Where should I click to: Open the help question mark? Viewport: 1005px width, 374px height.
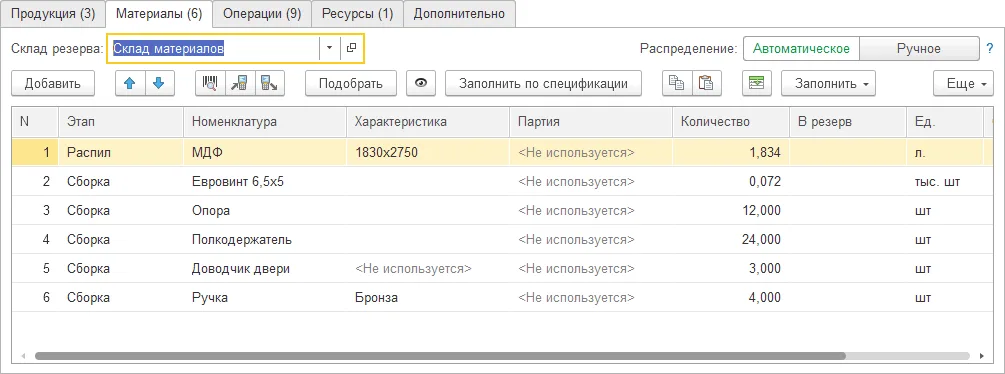tap(991, 49)
